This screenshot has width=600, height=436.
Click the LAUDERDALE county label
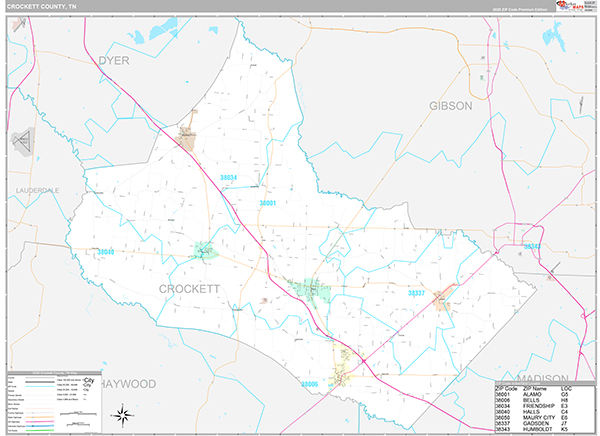38,190
